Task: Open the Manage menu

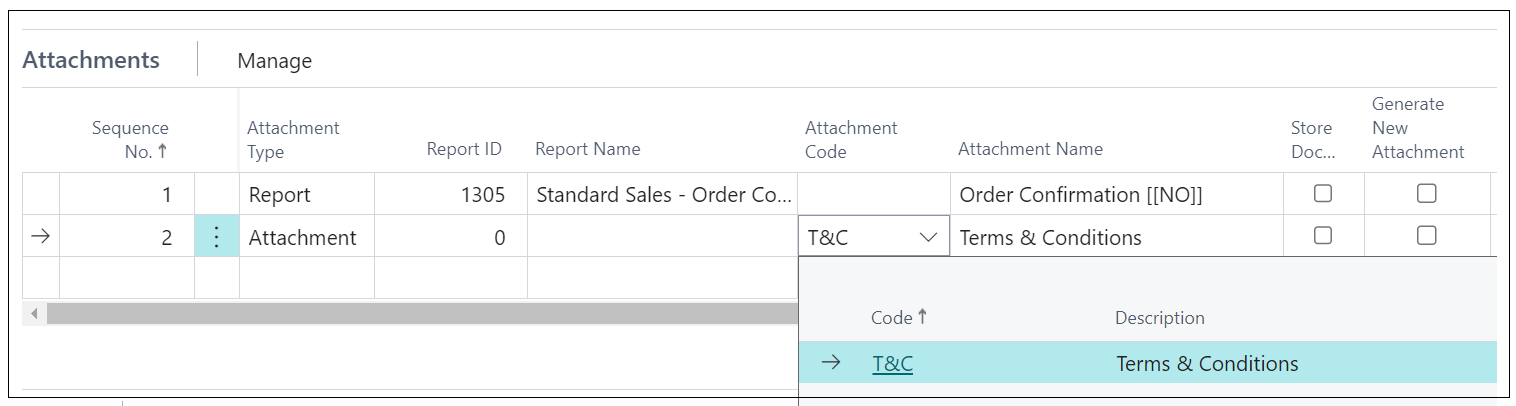Action: point(275,61)
